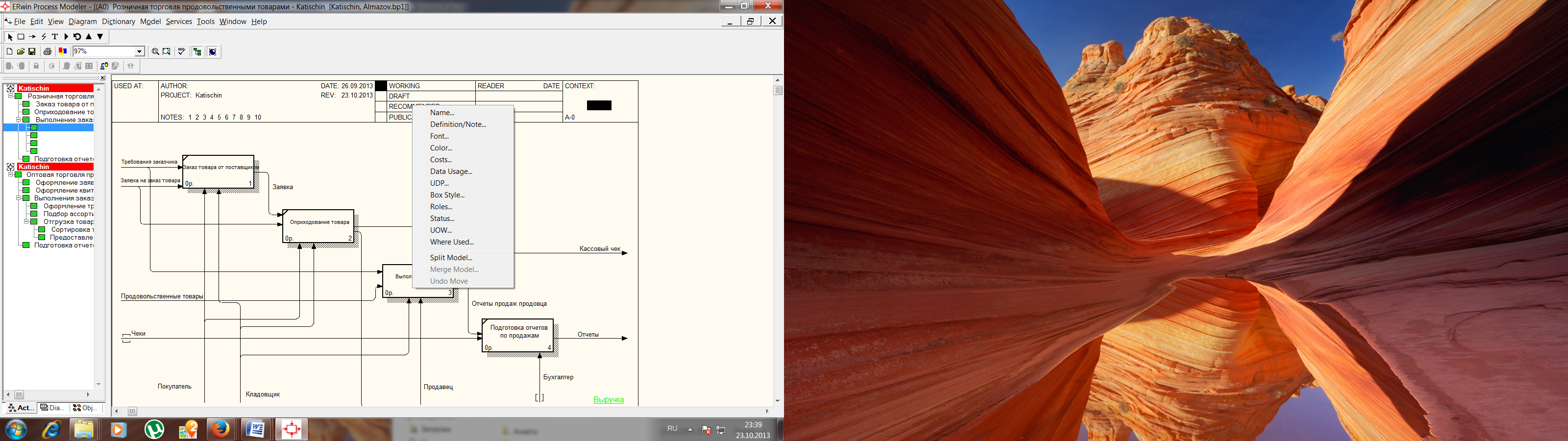Switch to the Objects explorer tab
Viewport: 1568px width, 441px height.
point(85,408)
